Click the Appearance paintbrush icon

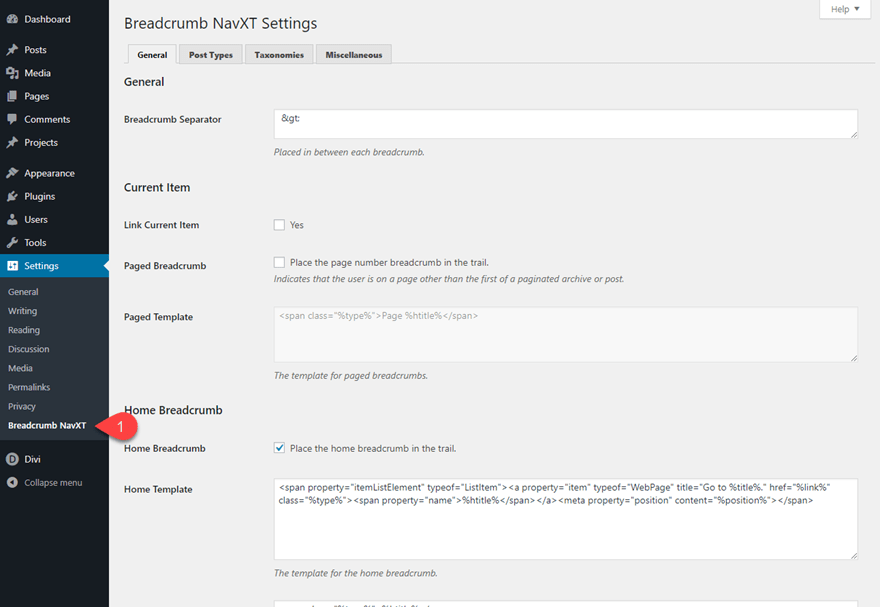click(12, 173)
